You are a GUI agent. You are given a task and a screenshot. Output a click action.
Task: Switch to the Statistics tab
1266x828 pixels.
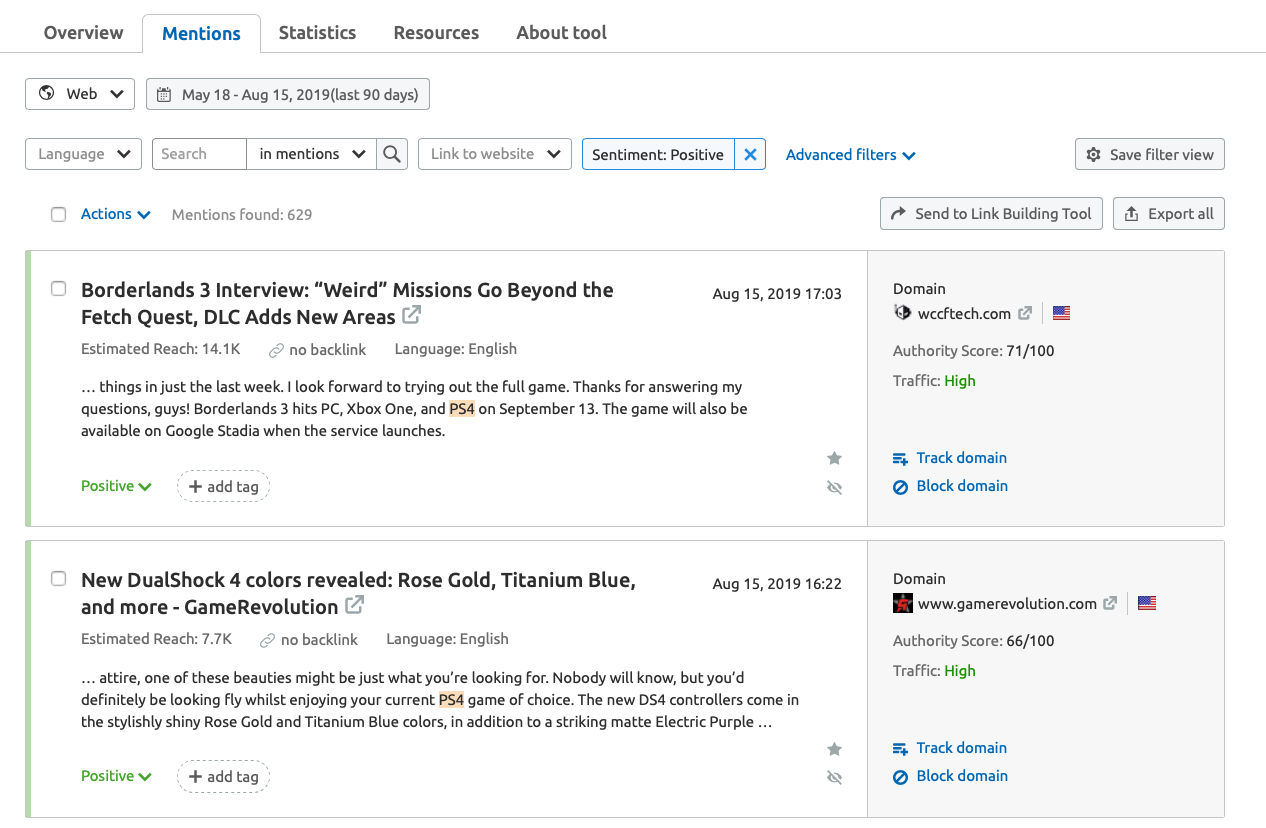tap(317, 33)
